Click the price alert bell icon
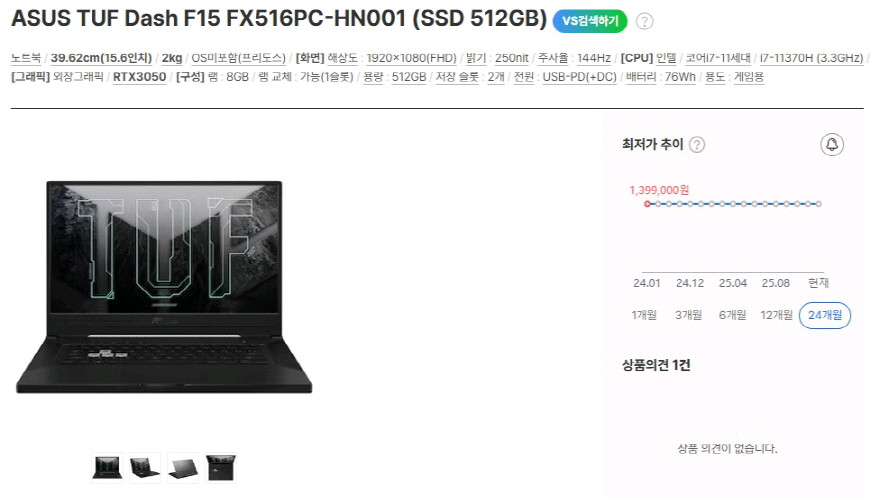The height and width of the screenshot is (499, 888). tap(831, 144)
